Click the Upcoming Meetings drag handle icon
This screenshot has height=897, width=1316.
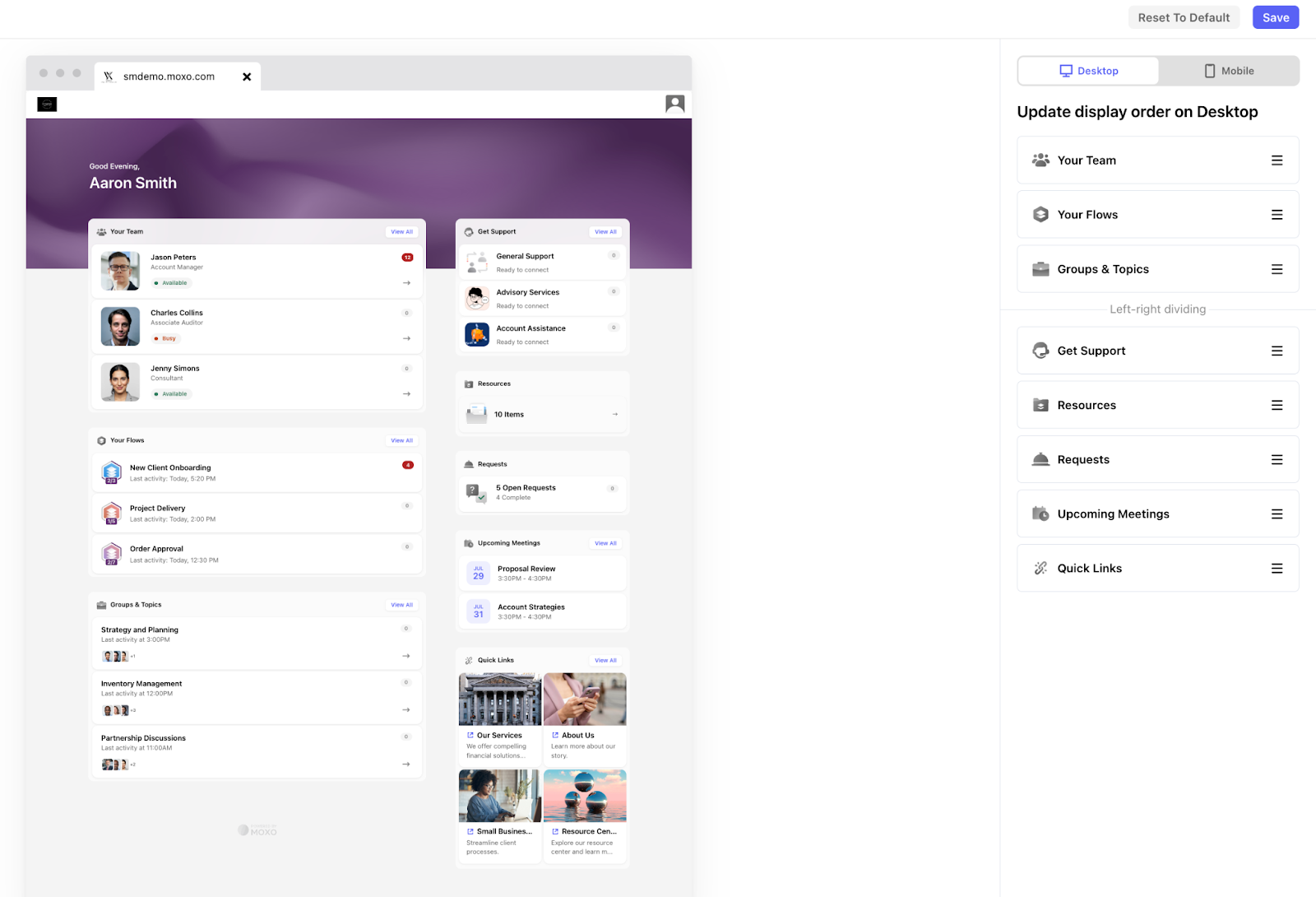(x=1277, y=514)
